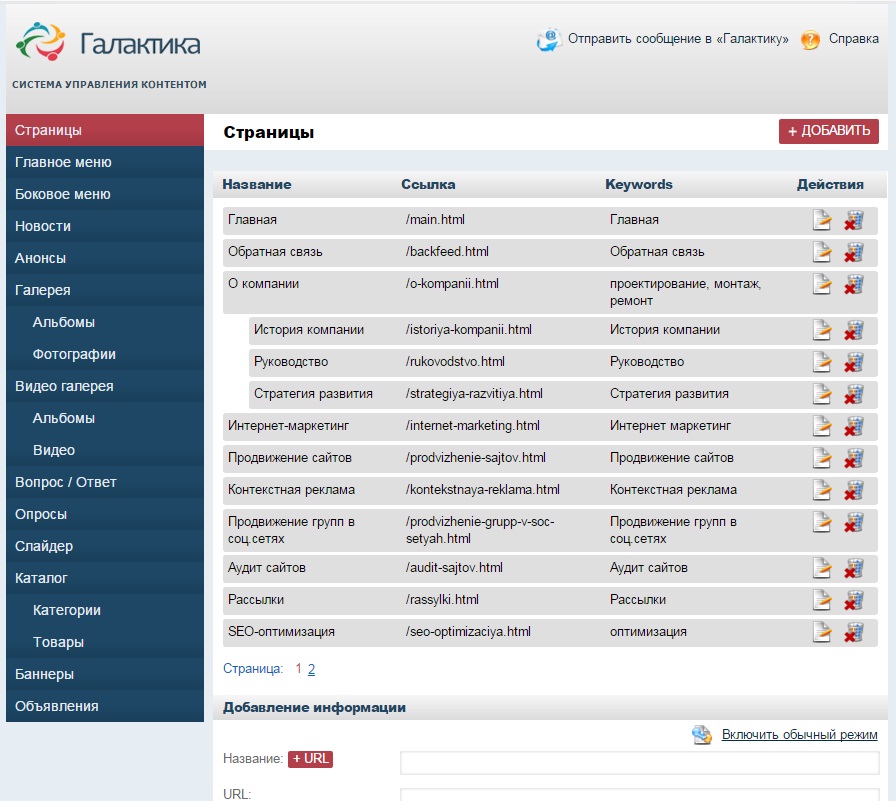The image size is (896, 801).
Task: Delete the Стратегия развития page
Action: (x=854, y=394)
